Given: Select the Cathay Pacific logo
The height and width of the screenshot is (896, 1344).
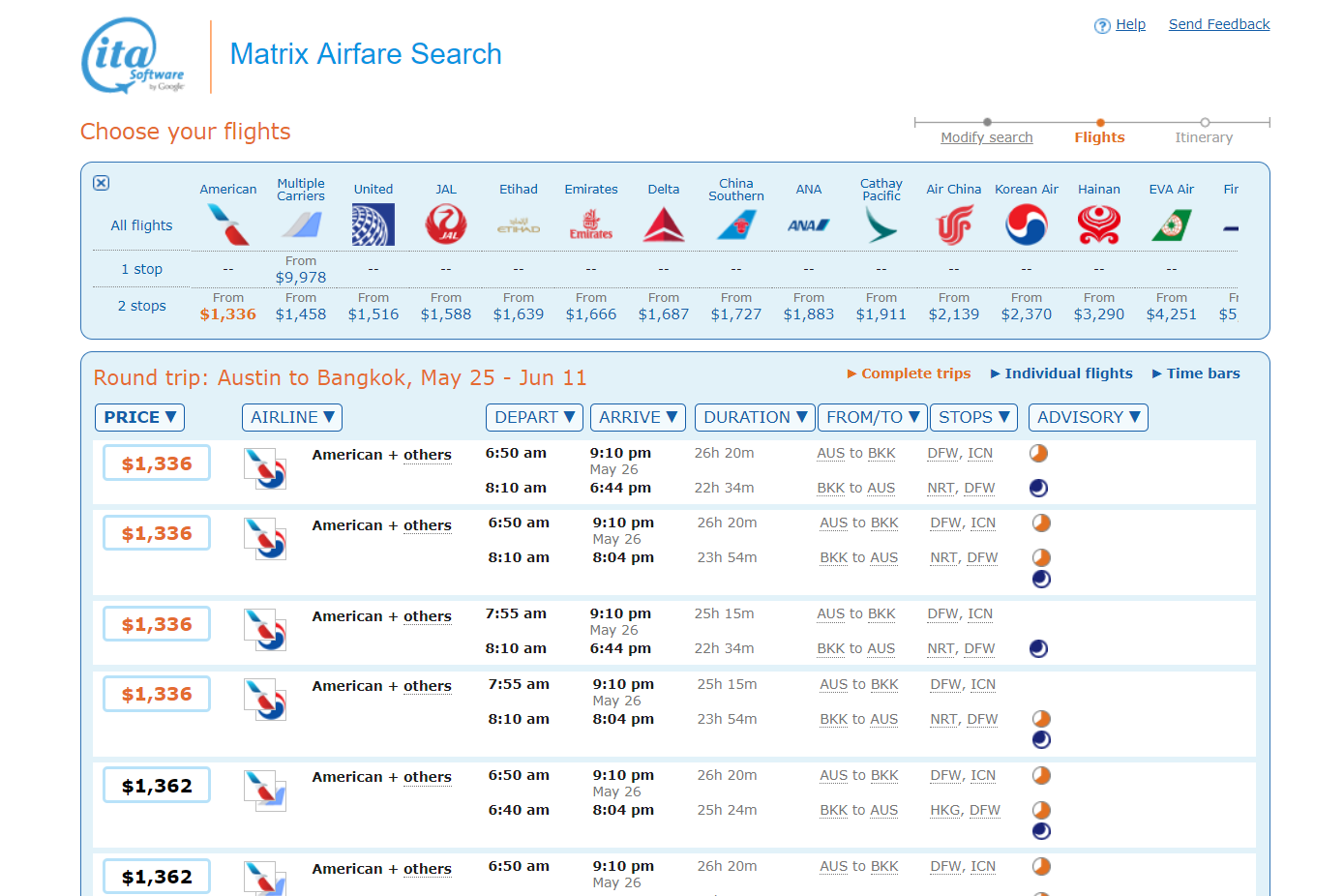Looking at the screenshot, I should click(881, 225).
